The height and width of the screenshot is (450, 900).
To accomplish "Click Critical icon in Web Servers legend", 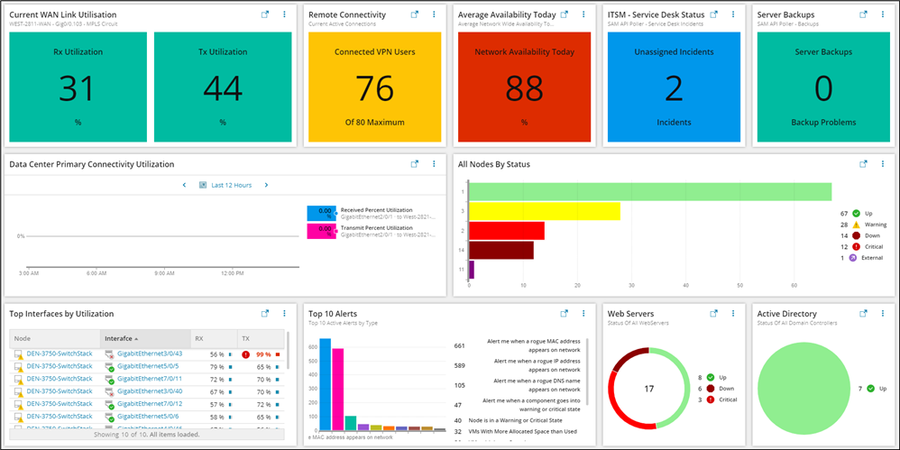I will (x=711, y=399).
